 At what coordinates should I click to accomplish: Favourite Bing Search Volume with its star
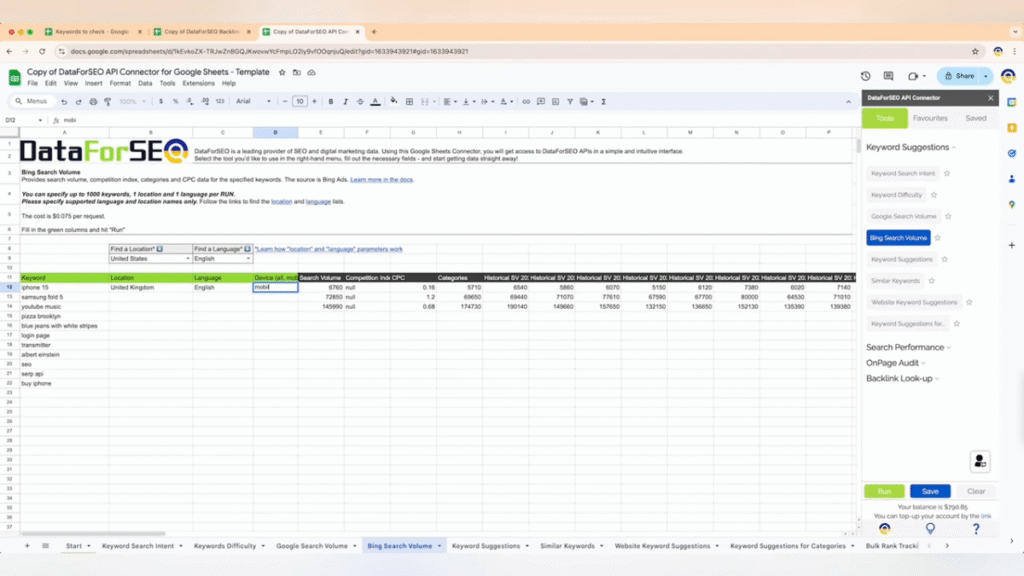coord(938,238)
